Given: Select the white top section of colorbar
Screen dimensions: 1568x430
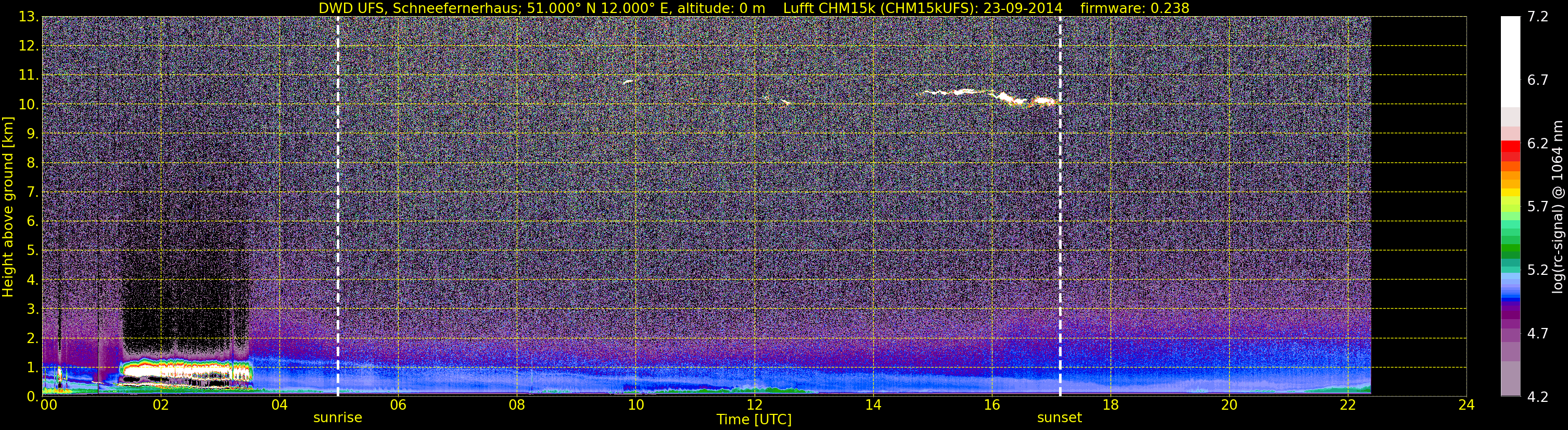Looking at the screenshot, I should point(1510,62).
